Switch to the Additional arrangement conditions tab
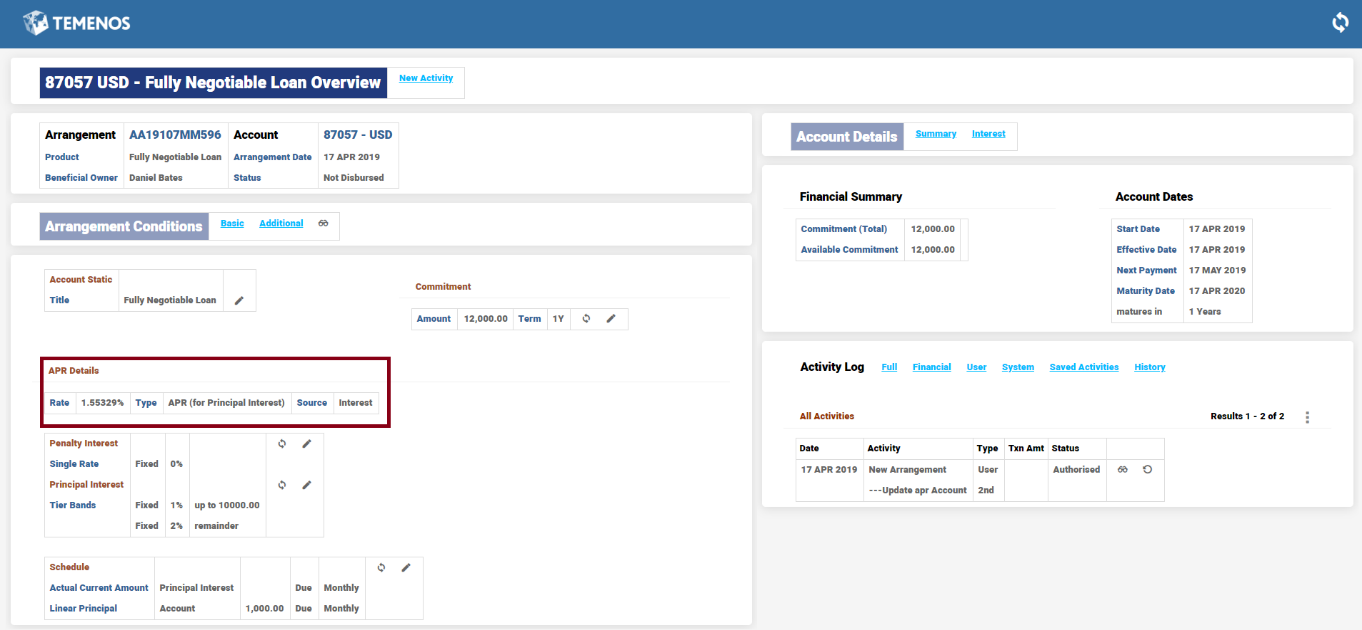Screen dimensions: 1362x630 click(x=281, y=224)
